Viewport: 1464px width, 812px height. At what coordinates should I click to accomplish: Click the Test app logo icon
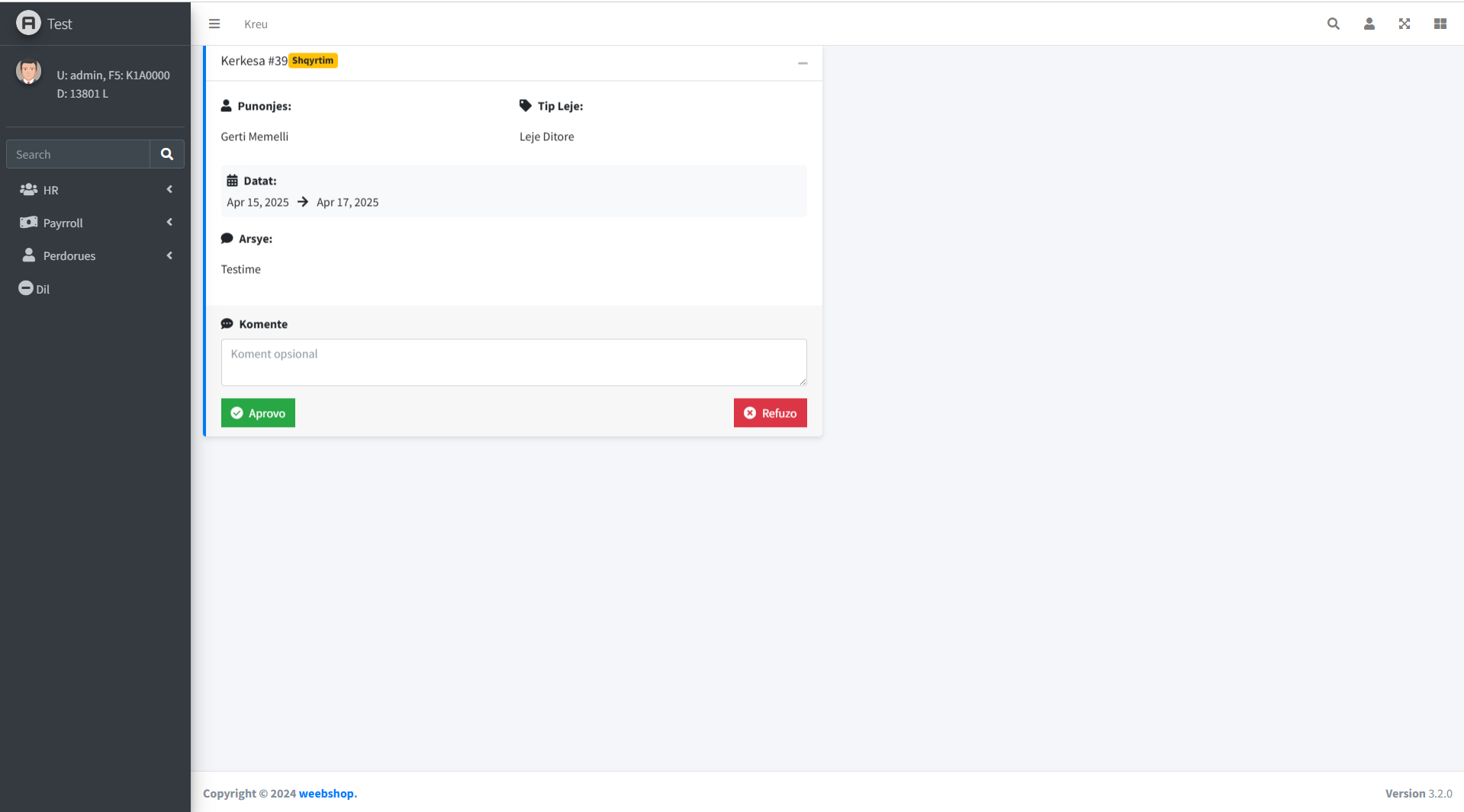(28, 22)
